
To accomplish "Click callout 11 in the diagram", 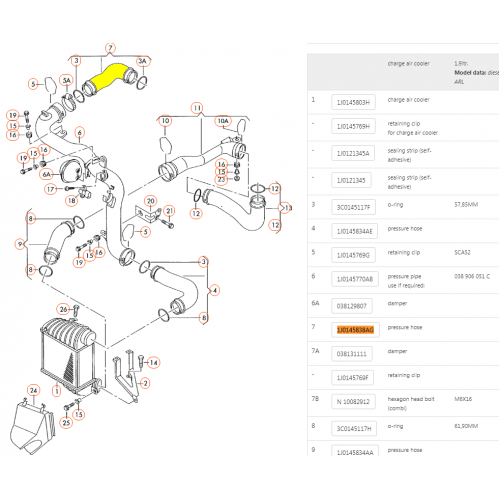I will click(197, 108).
